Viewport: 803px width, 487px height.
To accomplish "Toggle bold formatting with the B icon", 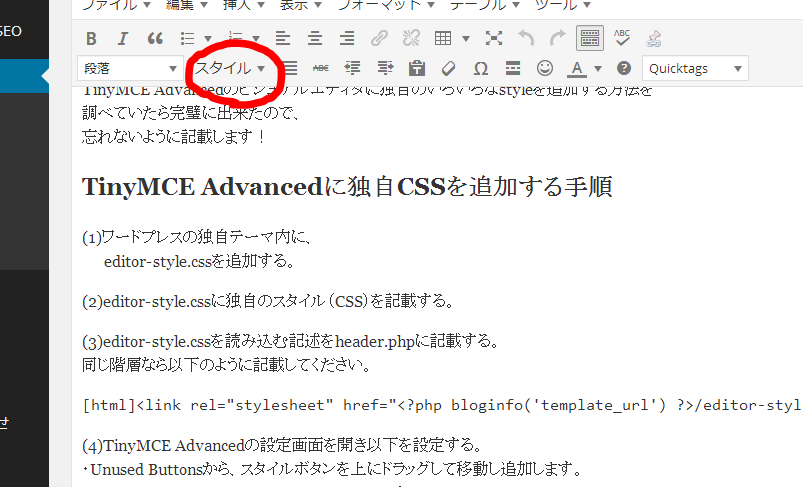I will coord(91,38).
